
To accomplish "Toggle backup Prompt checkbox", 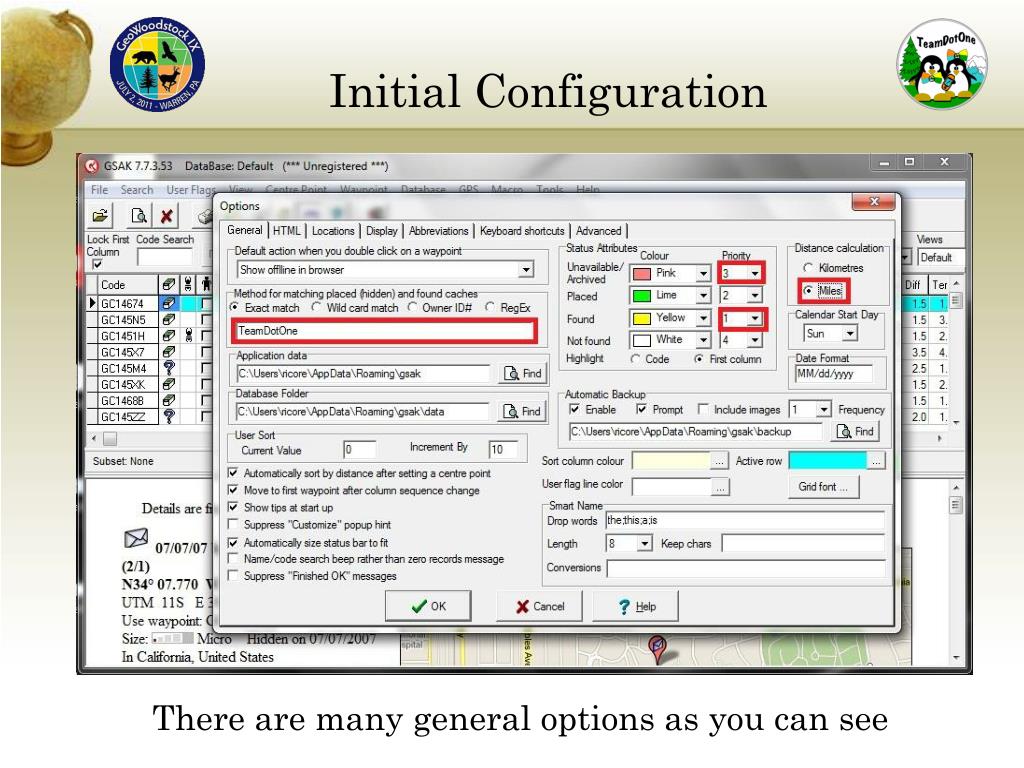I will (642, 409).
